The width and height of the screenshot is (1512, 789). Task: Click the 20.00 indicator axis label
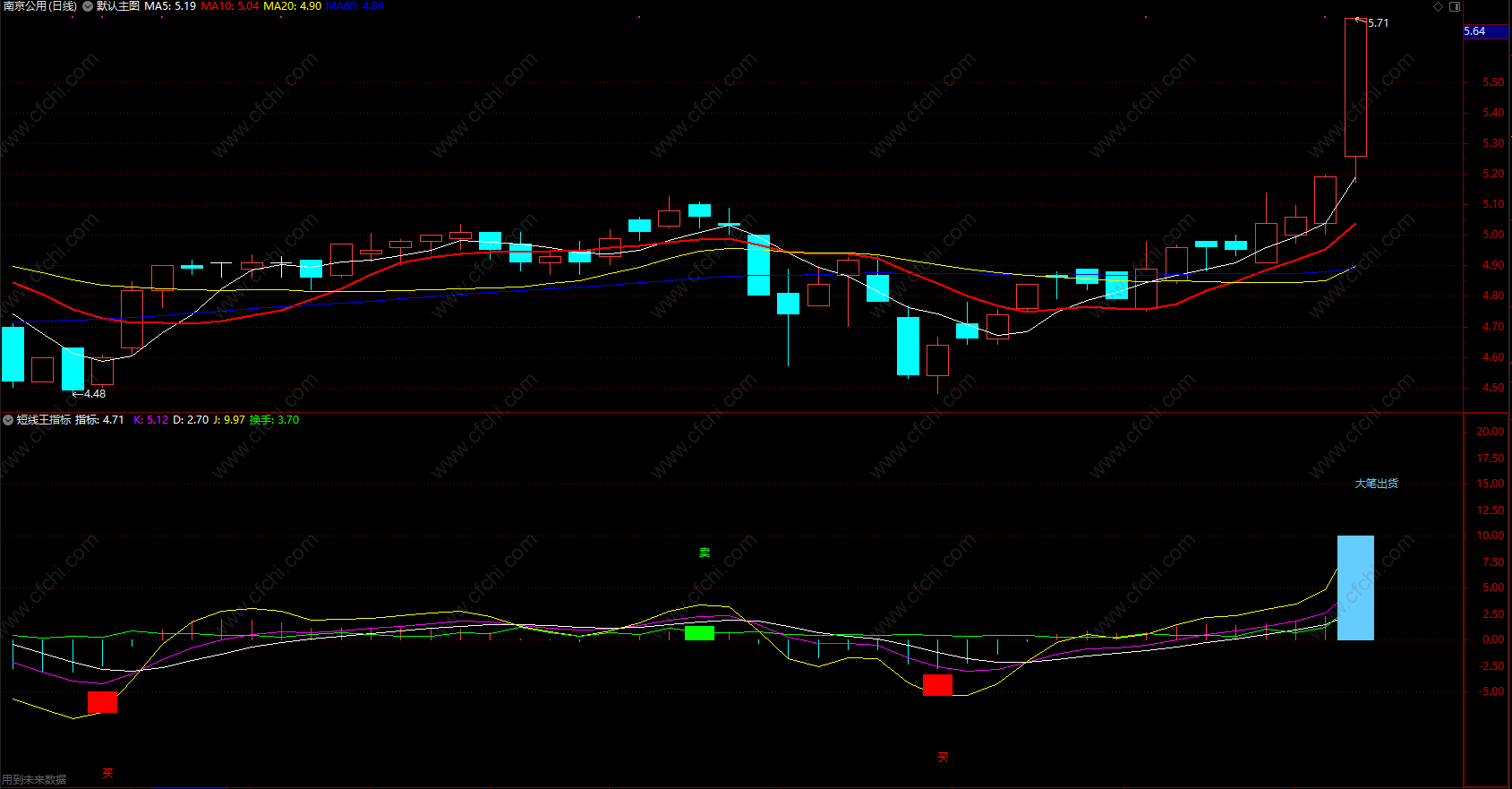point(1491,432)
